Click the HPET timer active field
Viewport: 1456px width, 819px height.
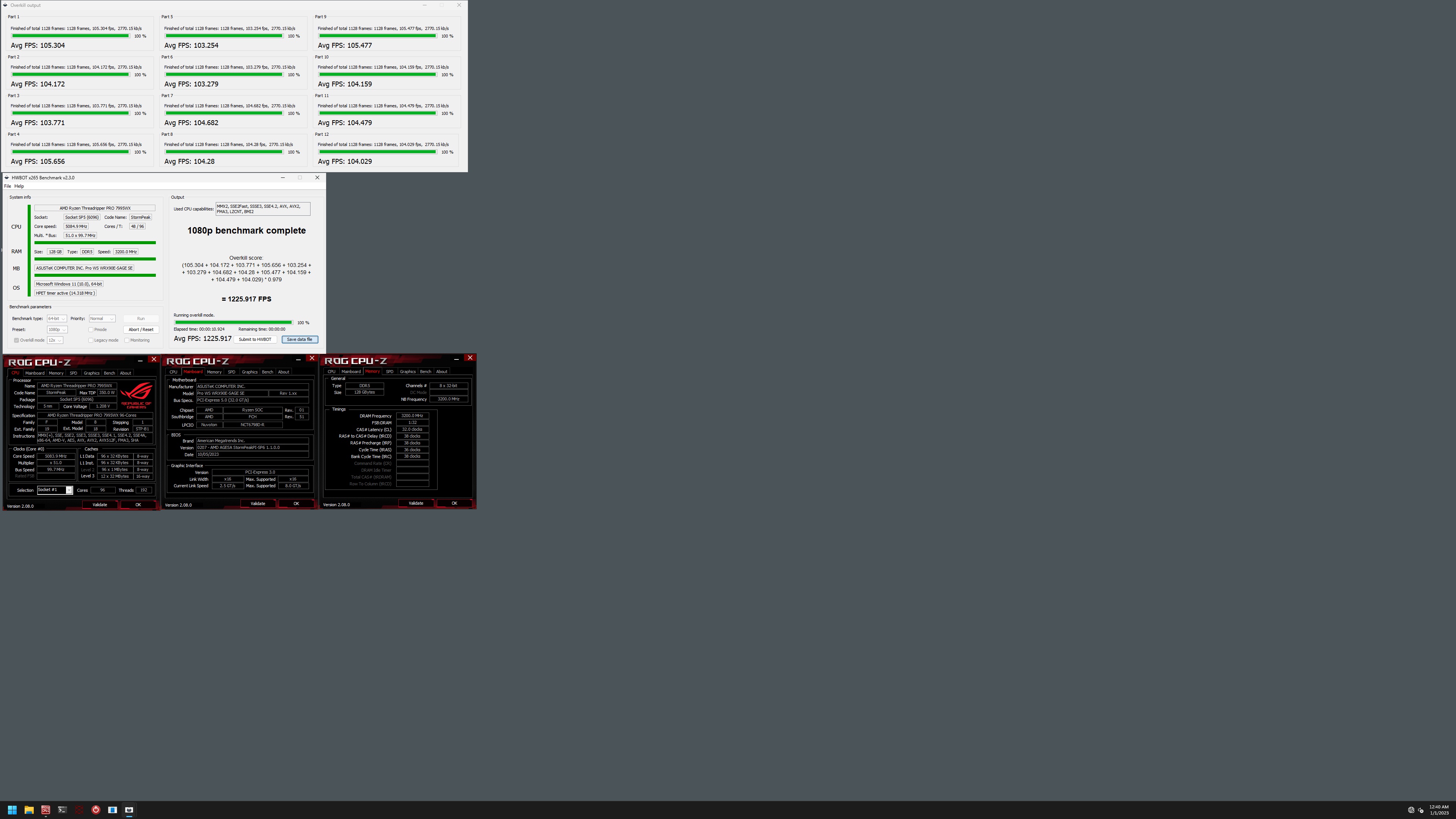coord(65,293)
